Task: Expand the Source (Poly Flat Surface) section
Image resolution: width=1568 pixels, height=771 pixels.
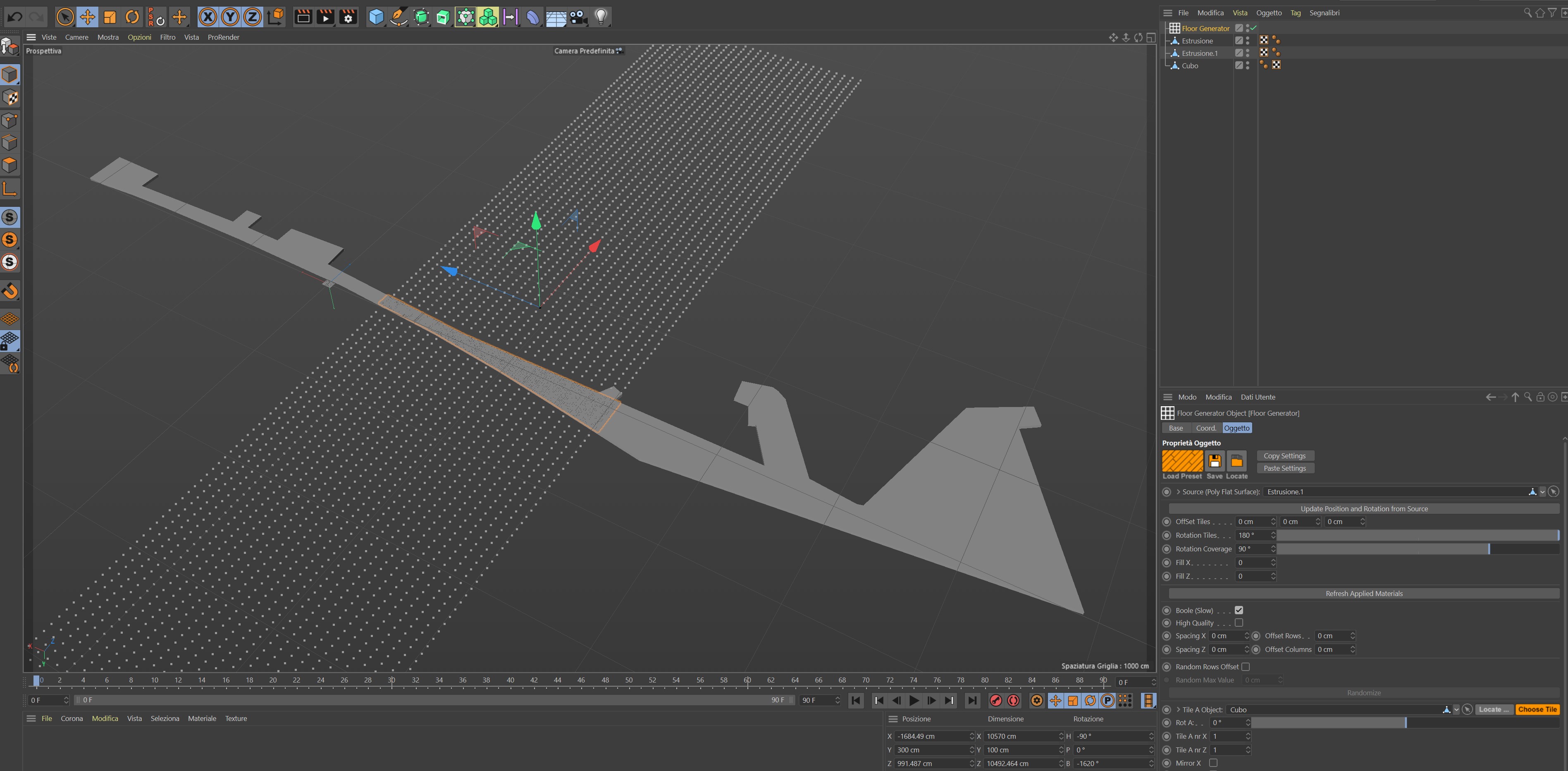Action: point(1179,492)
